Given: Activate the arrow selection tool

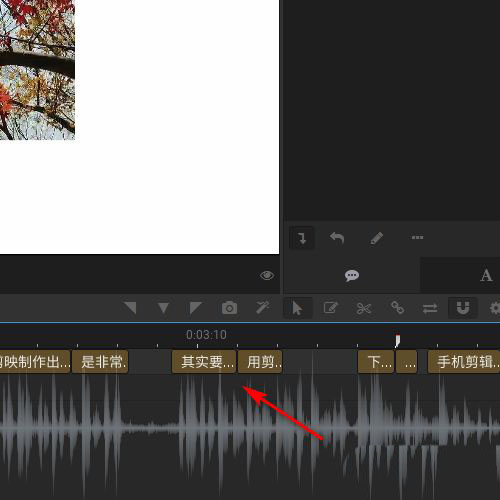Looking at the screenshot, I should (297, 308).
